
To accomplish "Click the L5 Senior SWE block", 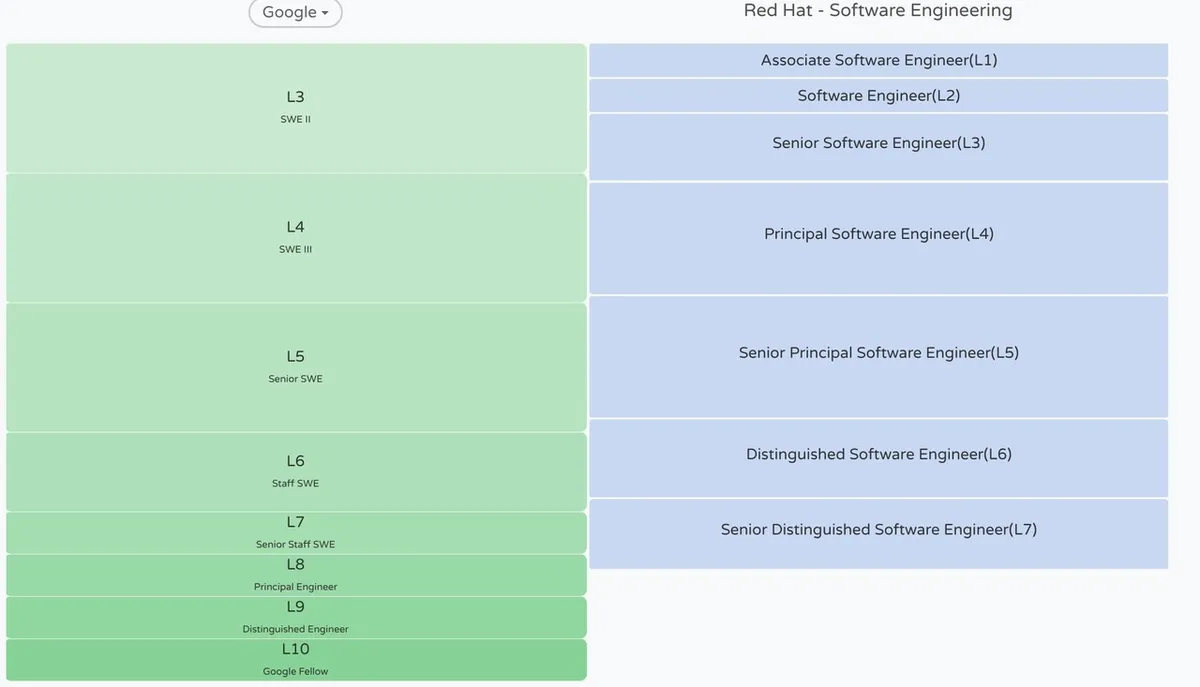I will pos(296,366).
